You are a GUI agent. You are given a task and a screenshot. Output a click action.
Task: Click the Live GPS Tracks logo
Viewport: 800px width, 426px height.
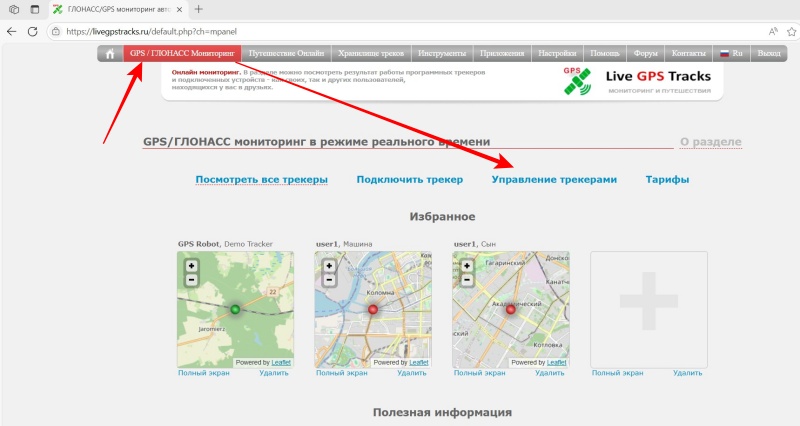coord(640,81)
